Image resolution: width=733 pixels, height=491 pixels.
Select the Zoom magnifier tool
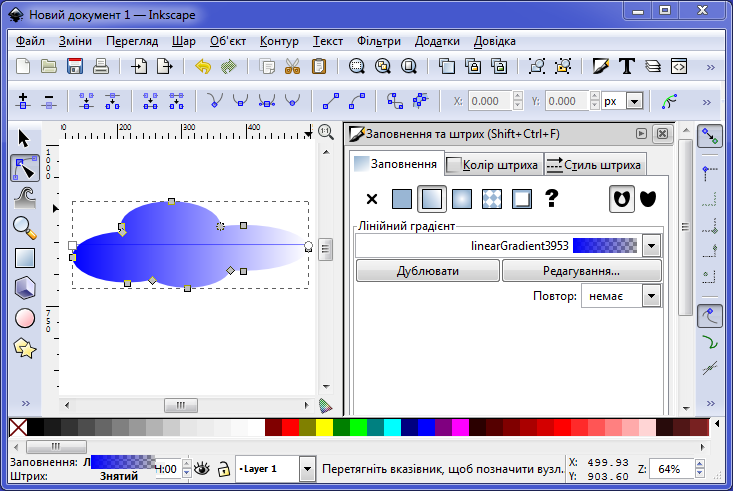click(x=25, y=228)
